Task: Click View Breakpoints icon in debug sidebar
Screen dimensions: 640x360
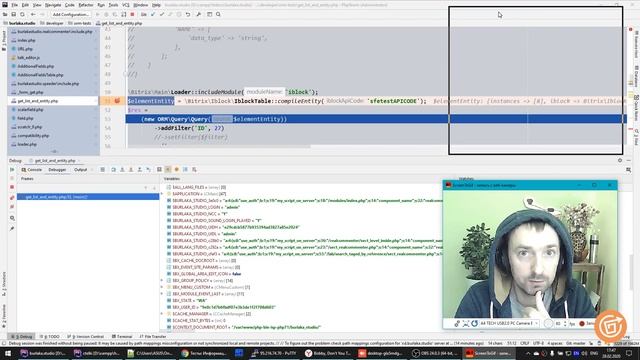Action: point(12,198)
